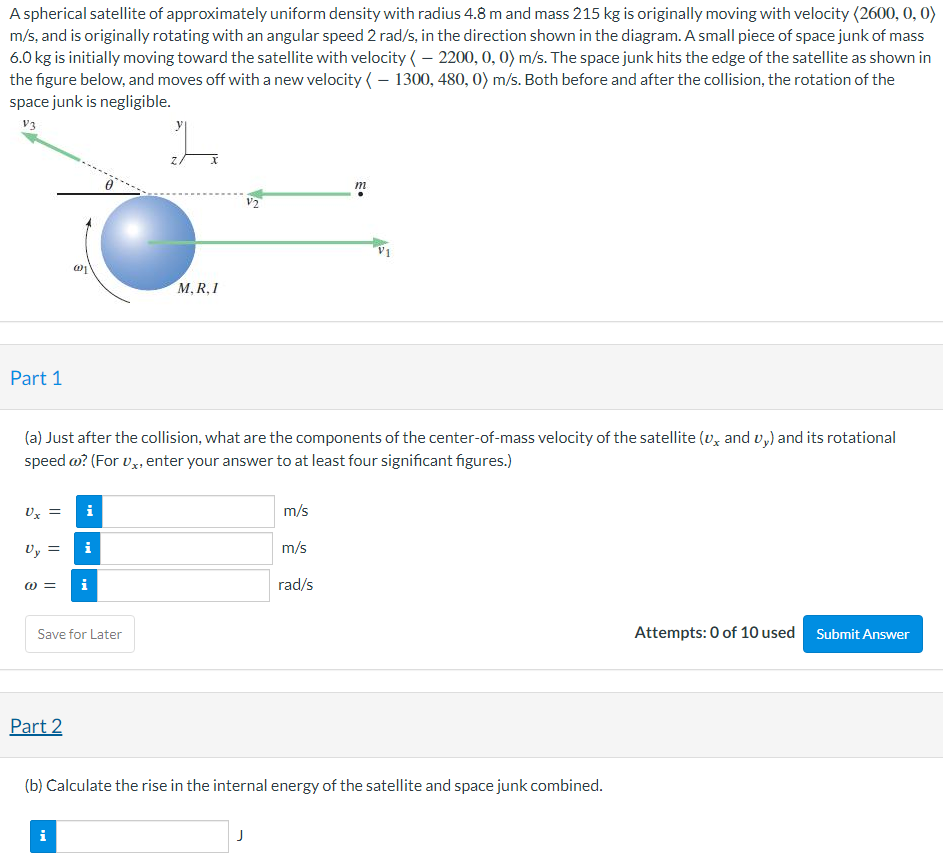This screenshot has width=943, height=862.
Task: Click the info icon beside the vy field
Action: [x=88, y=548]
